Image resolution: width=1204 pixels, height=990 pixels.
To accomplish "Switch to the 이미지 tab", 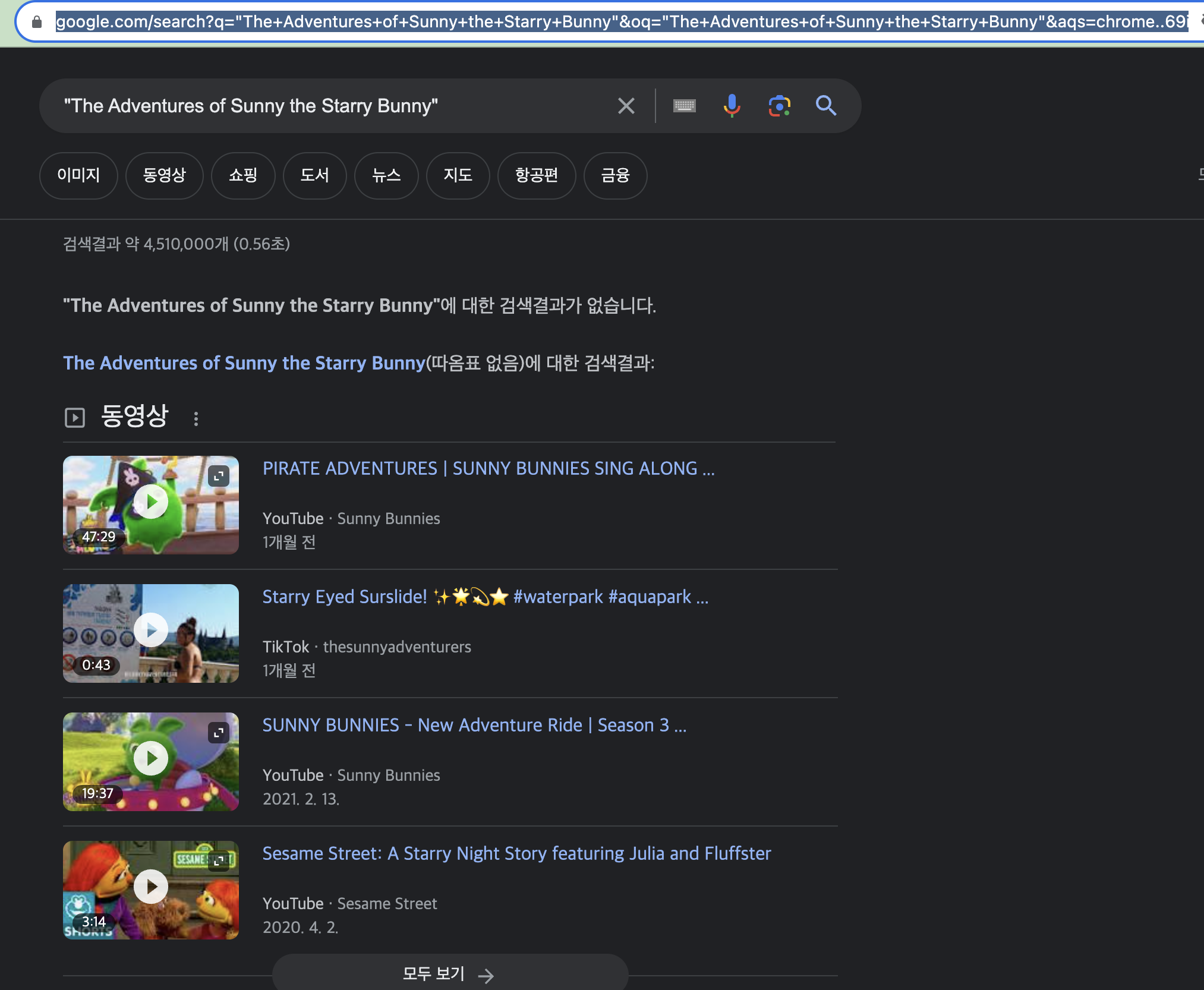I will pyautogui.click(x=78, y=175).
